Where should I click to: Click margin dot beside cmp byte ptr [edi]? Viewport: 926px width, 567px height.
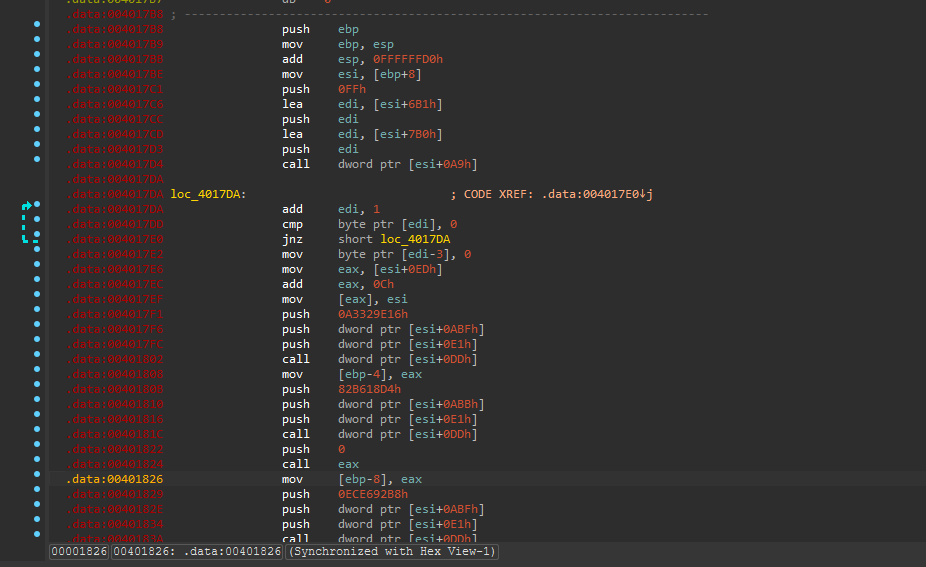37,225
